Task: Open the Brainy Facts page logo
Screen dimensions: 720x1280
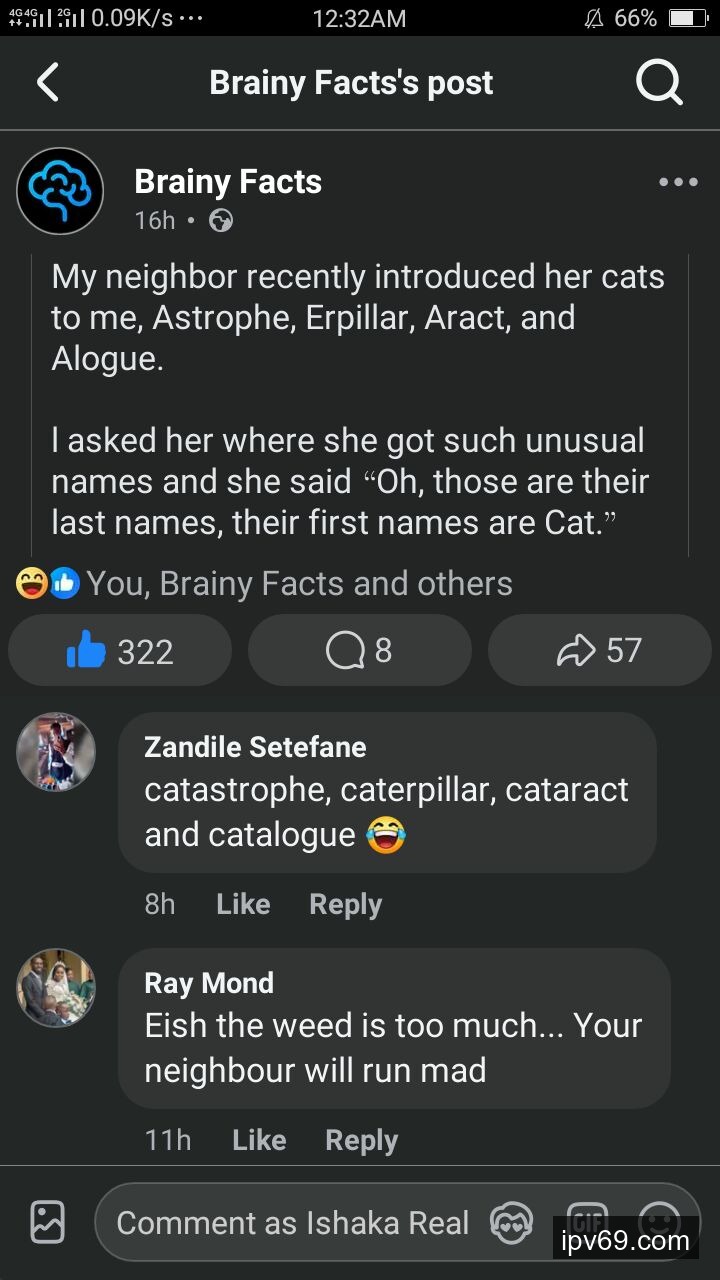Action: [x=60, y=191]
